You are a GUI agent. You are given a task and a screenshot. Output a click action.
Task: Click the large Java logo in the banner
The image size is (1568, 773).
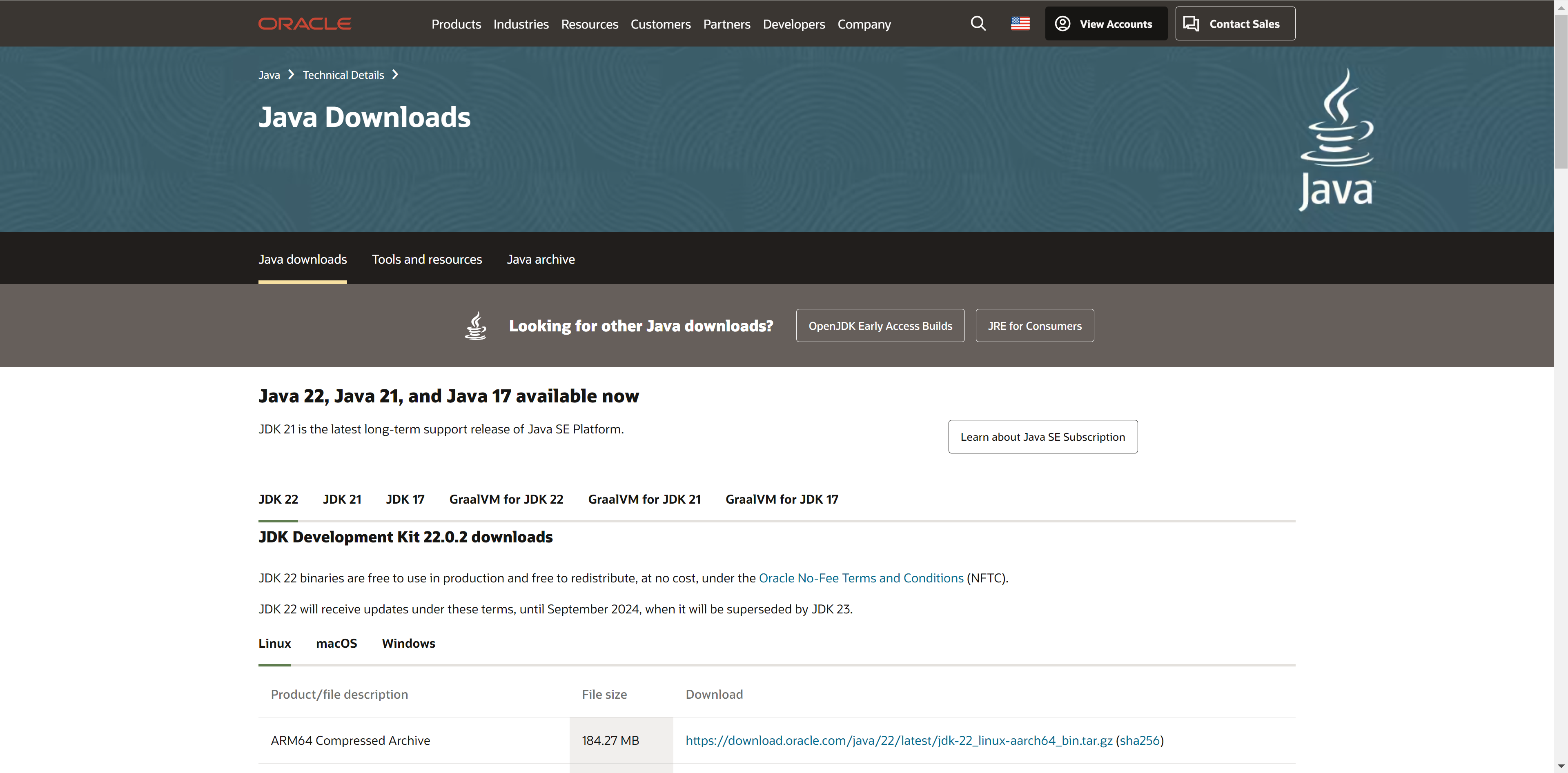pos(1337,140)
